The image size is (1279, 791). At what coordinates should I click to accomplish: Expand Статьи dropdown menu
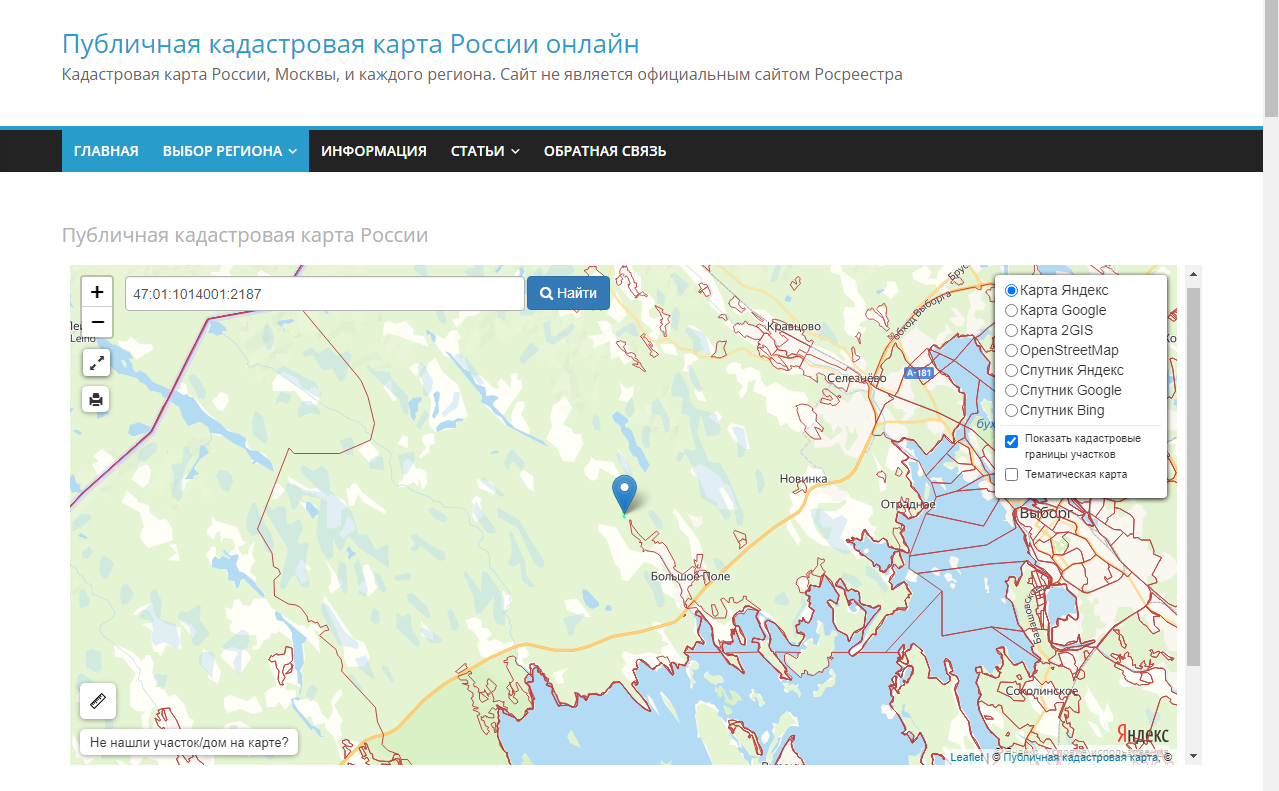(x=485, y=151)
